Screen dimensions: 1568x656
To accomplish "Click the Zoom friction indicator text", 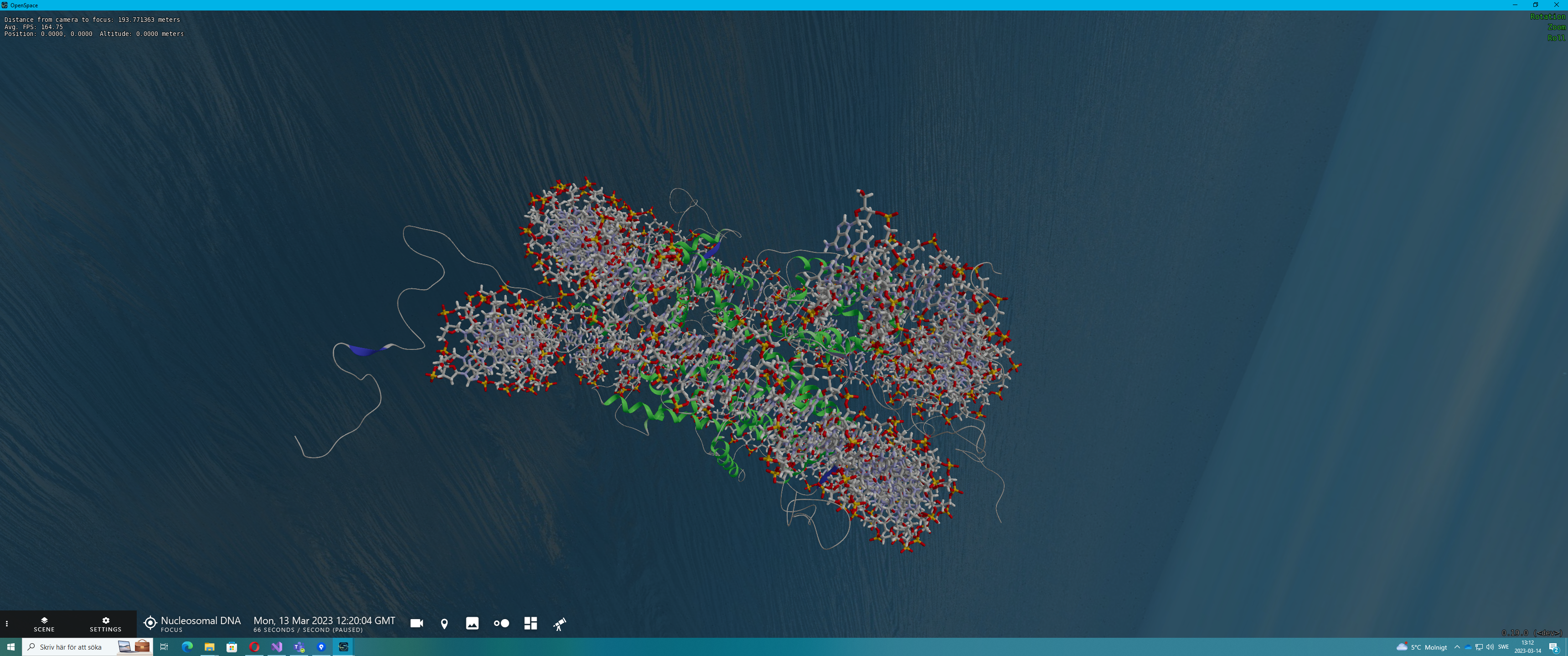I will [1557, 27].
